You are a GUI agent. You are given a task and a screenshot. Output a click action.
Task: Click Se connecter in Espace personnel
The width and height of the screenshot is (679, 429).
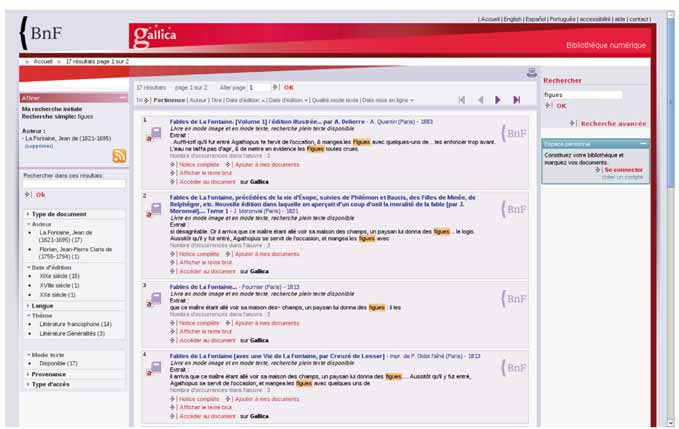pyautogui.click(x=624, y=170)
